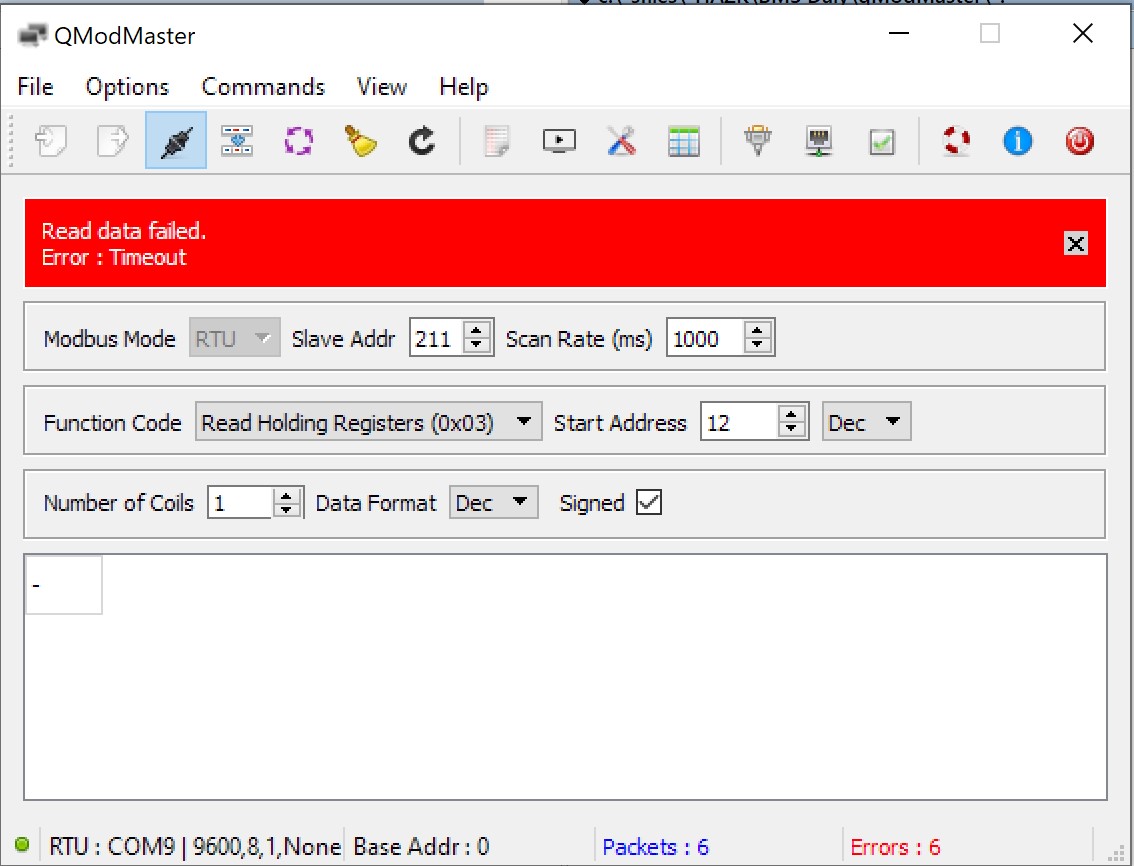The height and width of the screenshot is (866, 1134).
Task: Open the Data Format Dec dropdown
Action: coord(493,502)
